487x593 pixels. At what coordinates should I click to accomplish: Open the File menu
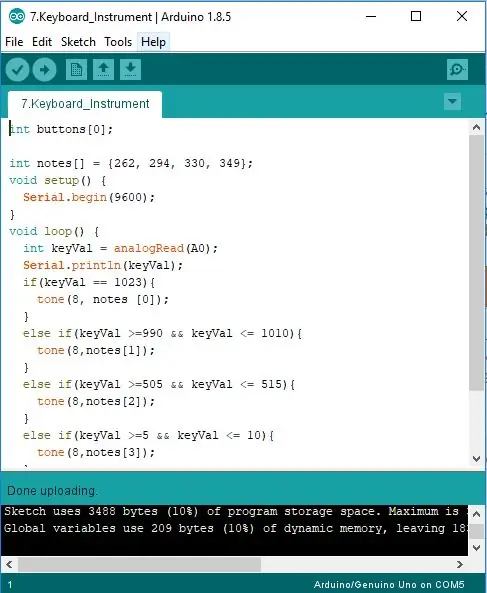pos(14,42)
